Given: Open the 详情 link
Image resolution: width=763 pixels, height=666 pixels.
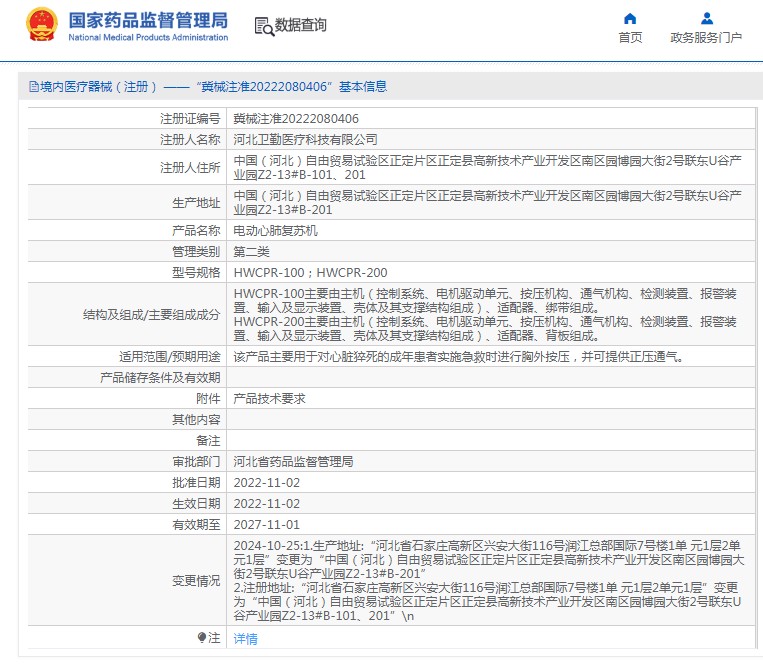Looking at the screenshot, I should tap(245, 639).
